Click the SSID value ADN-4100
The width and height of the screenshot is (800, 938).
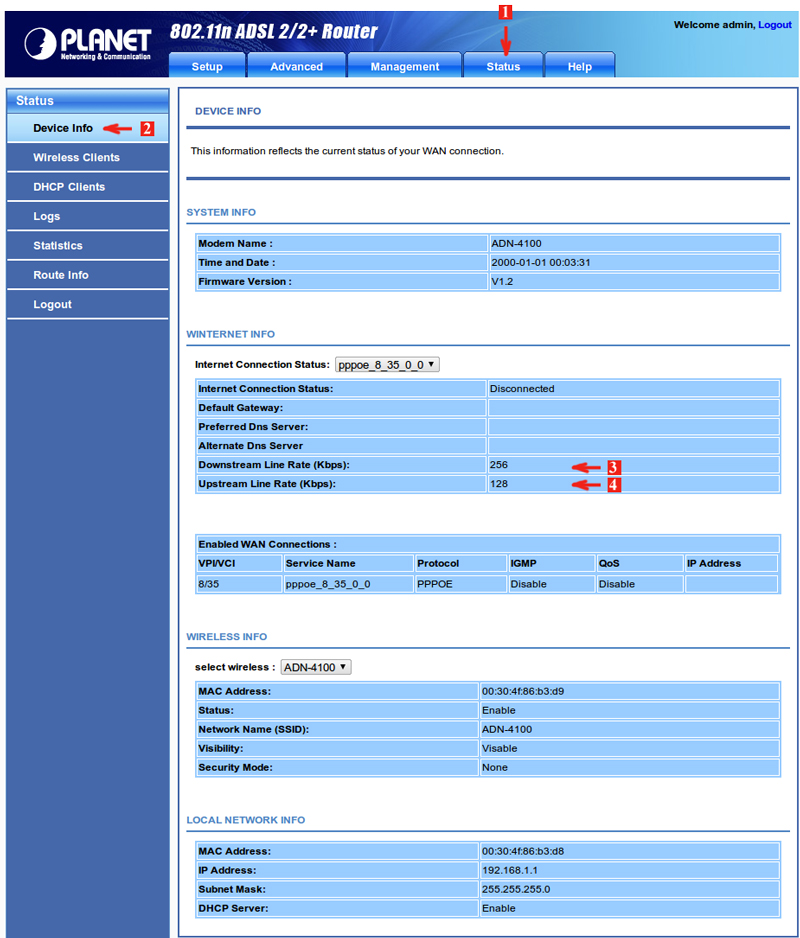(x=507, y=730)
